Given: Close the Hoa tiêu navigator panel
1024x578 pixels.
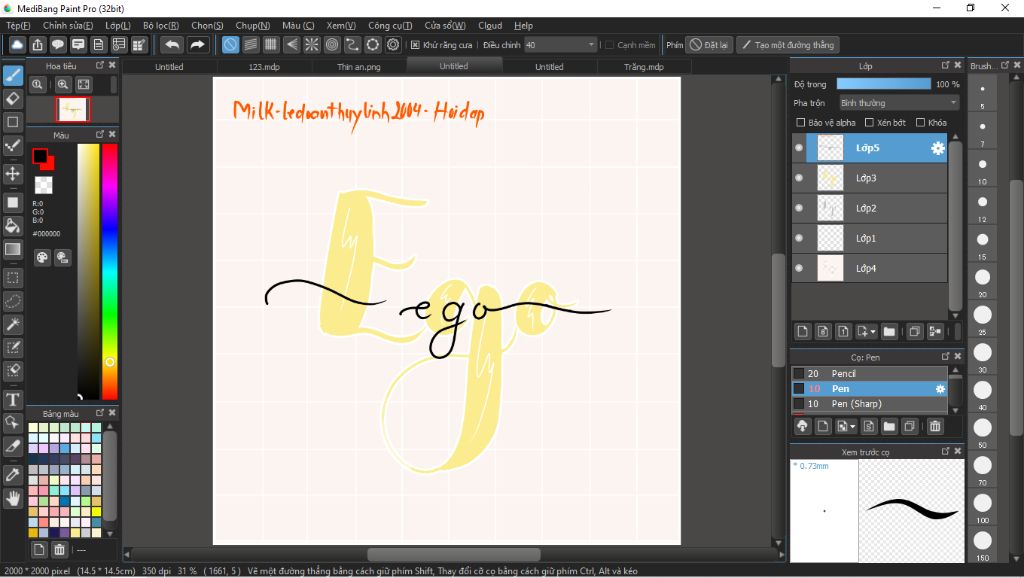Looking at the screenshot, I should pos(112,65).
